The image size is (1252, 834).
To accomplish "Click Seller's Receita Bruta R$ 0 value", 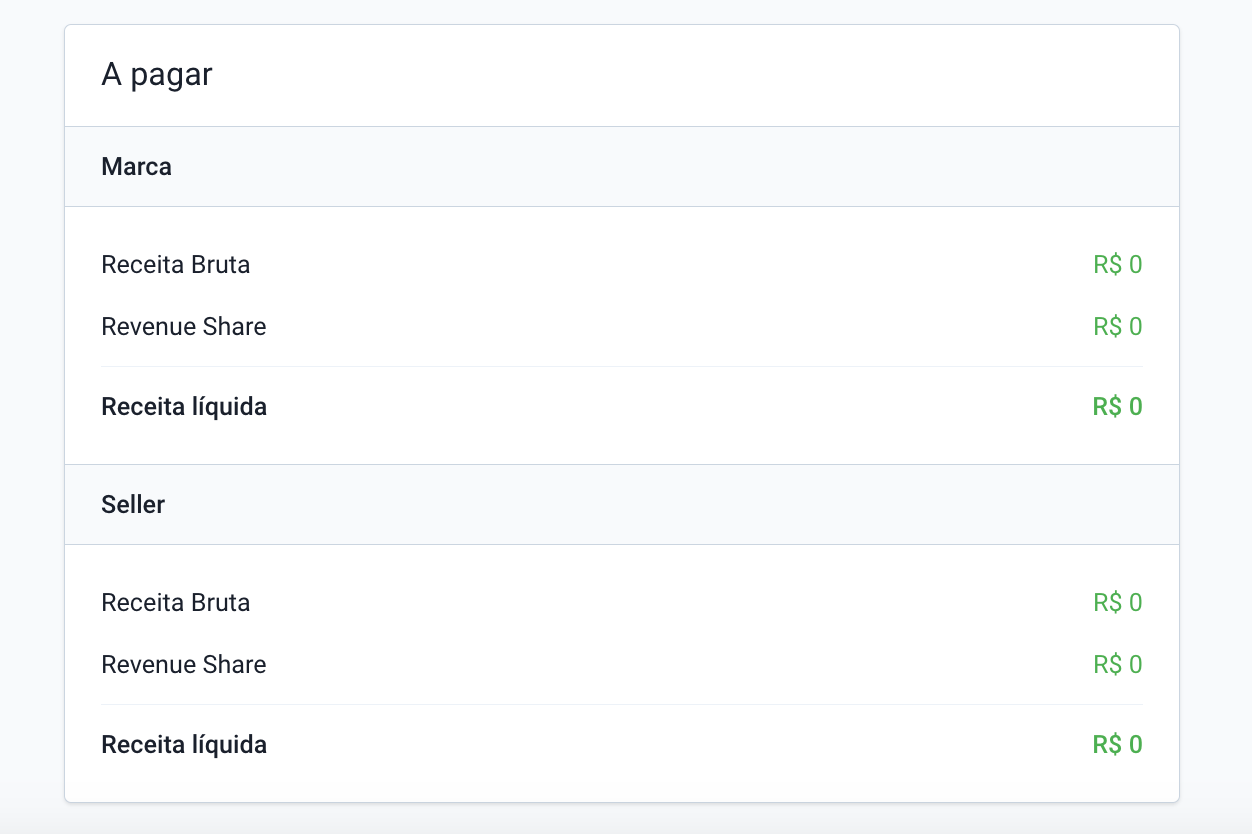I will point(1117,603).
